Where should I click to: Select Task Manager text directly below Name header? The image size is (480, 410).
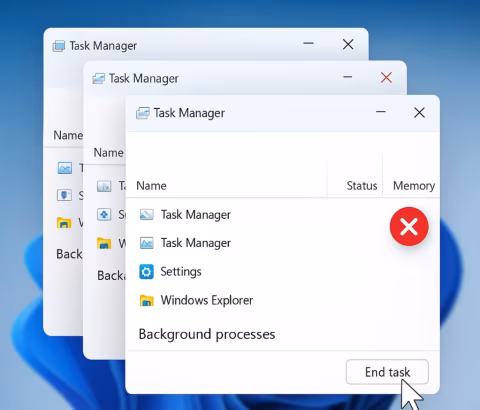click(196, 215)
